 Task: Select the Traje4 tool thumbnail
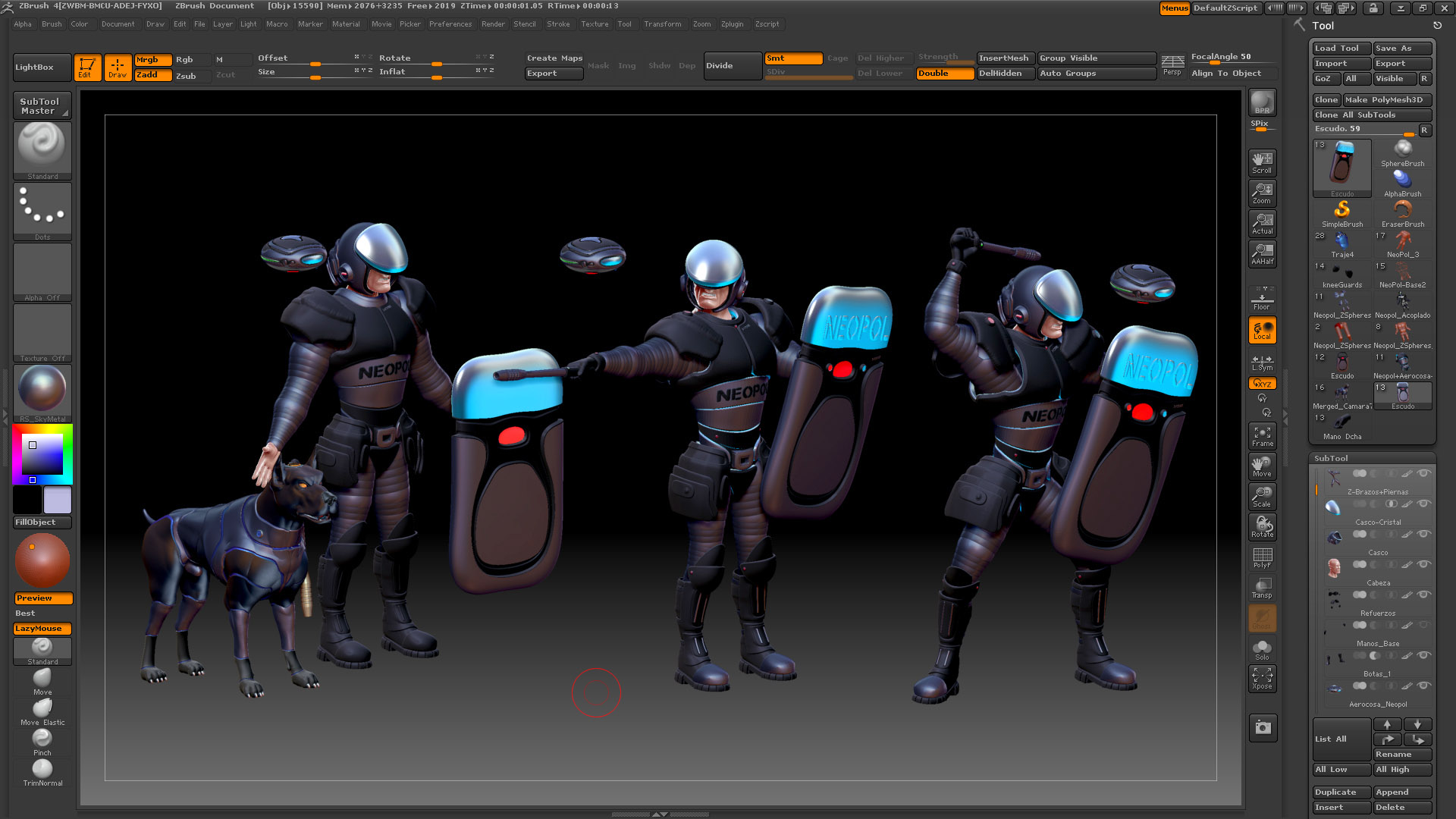point(1341,244)
